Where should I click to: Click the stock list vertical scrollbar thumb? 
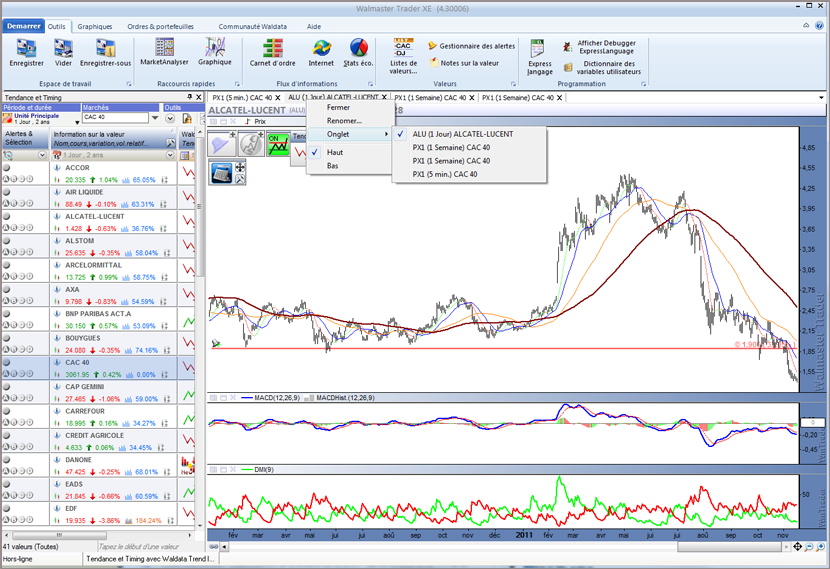pyautogui.click(x=200, y=206)
